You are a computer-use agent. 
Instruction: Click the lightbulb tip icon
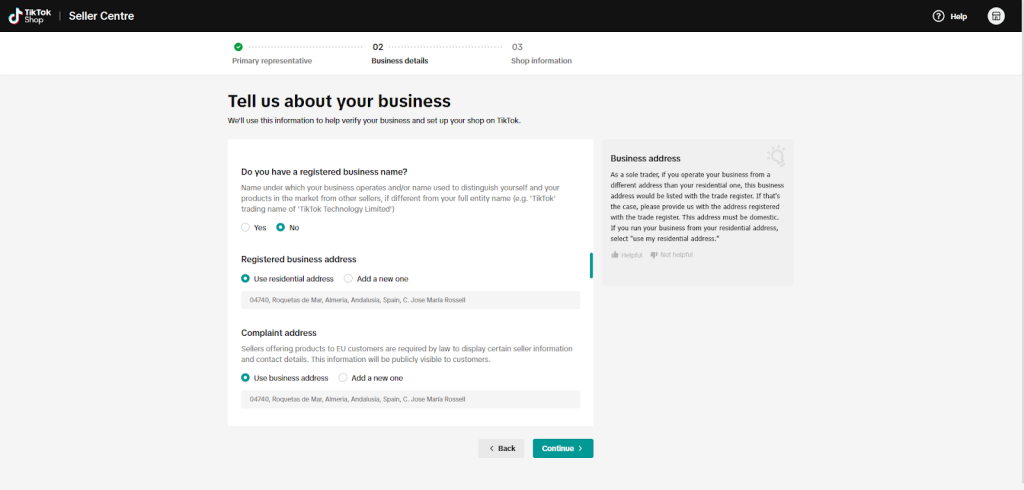(775, 156)
